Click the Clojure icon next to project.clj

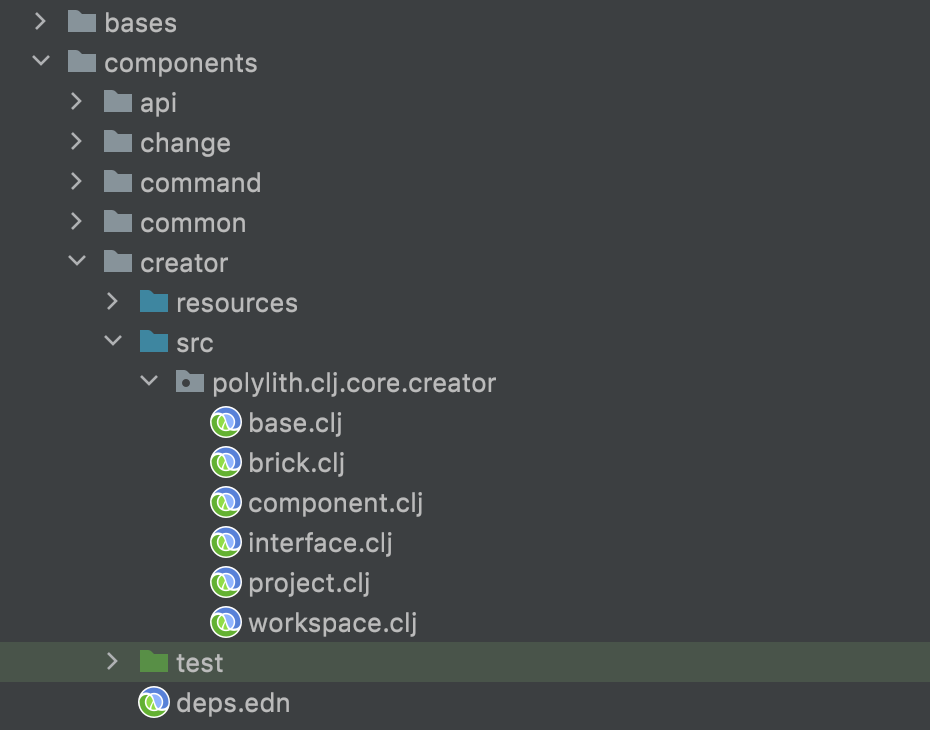pos(226,583)
